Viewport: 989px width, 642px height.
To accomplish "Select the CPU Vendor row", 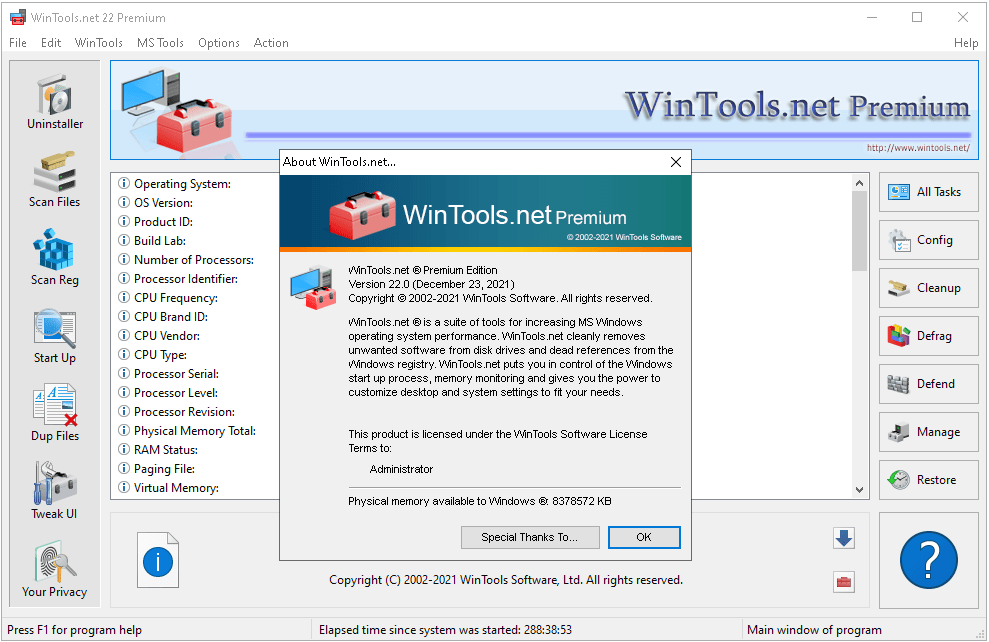I will pyautogui.click(x=159, y=336).
